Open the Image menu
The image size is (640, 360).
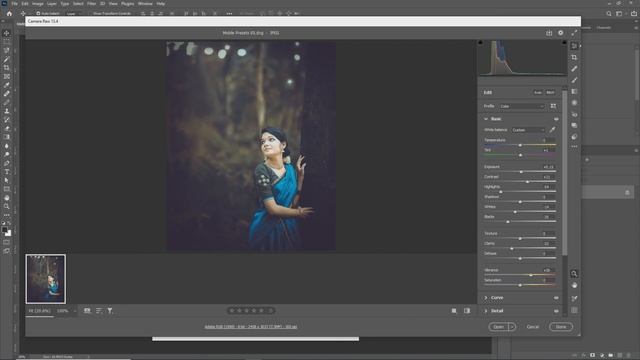click(x=38, y=4)
